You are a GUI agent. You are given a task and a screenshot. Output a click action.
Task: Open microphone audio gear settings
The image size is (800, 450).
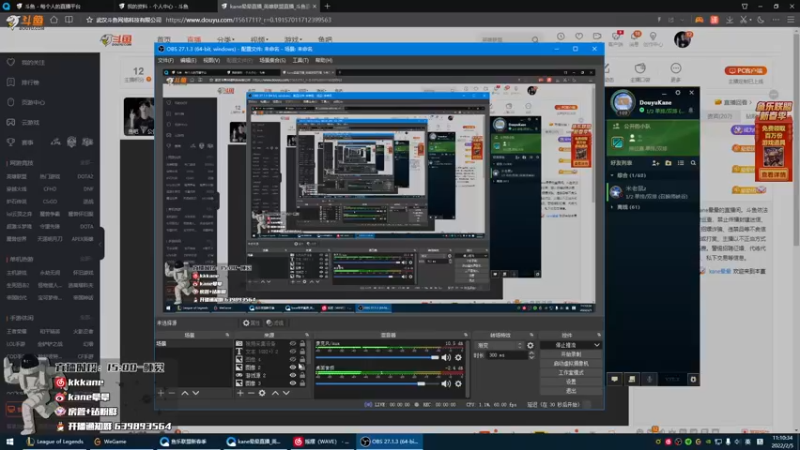coord(458,358)
